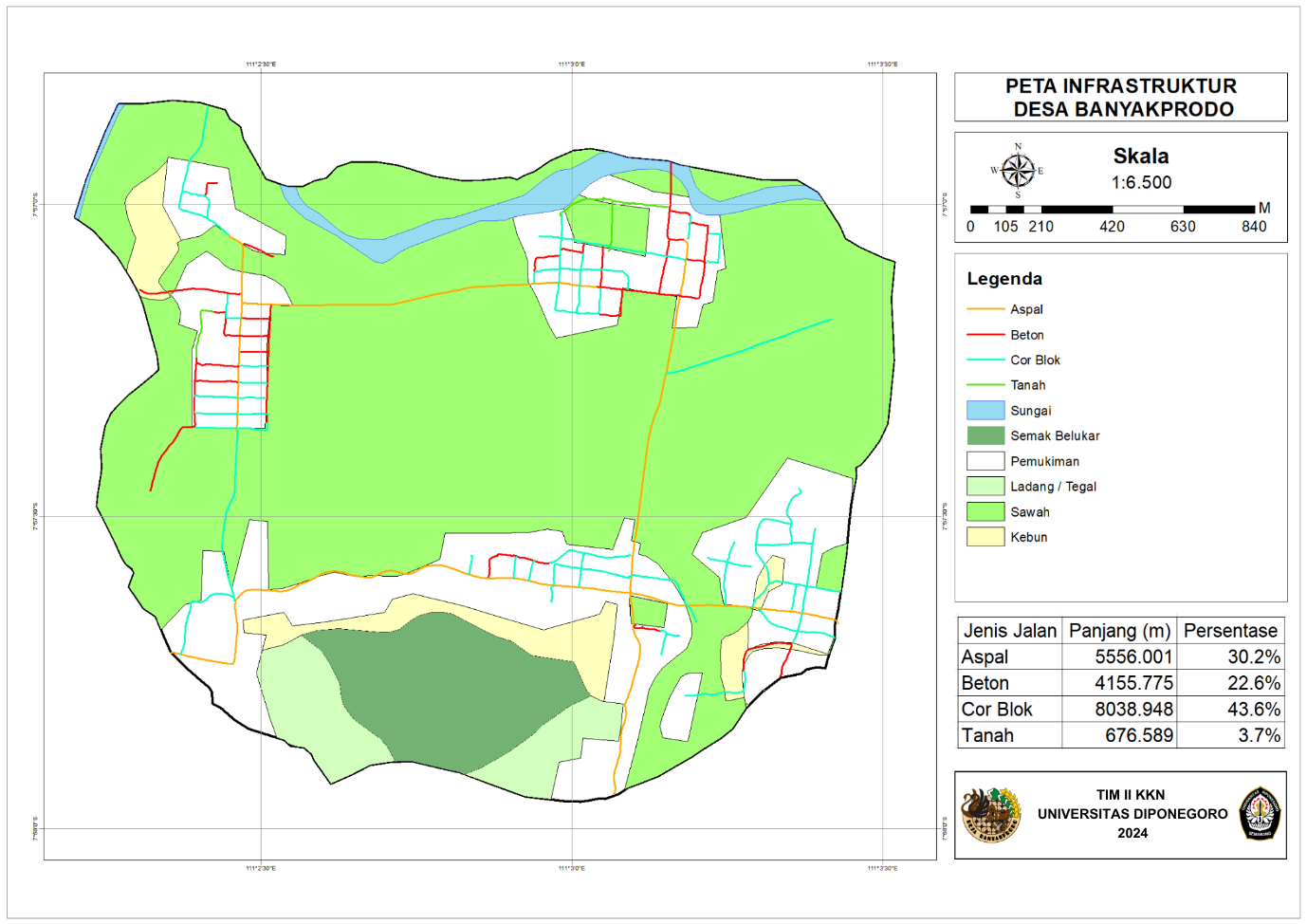1307x924 pixels.
Task: Click the Universitas Diponegoro emblem
Action: click(x=1261, y=813)
